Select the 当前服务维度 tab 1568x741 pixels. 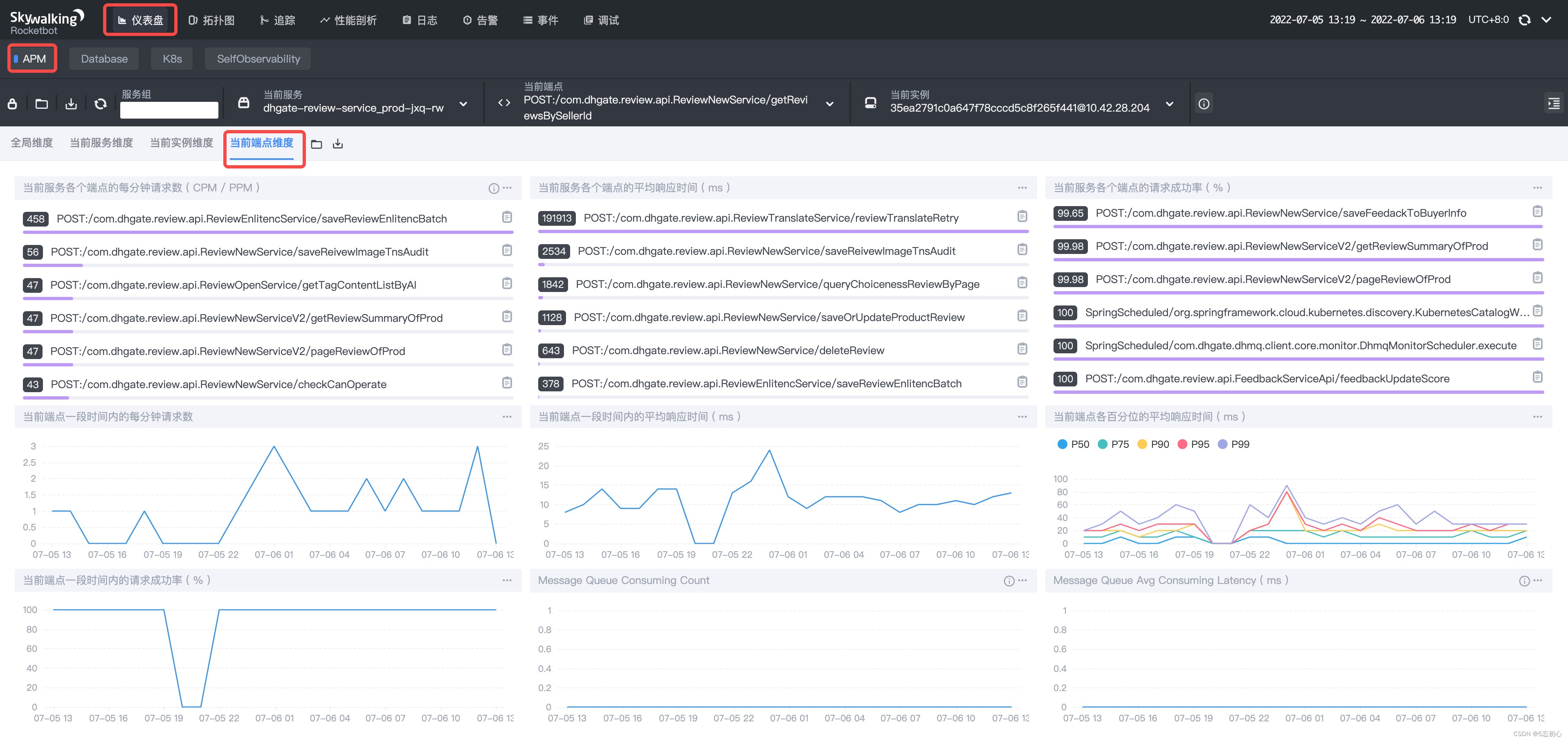[x=101, y=143]
